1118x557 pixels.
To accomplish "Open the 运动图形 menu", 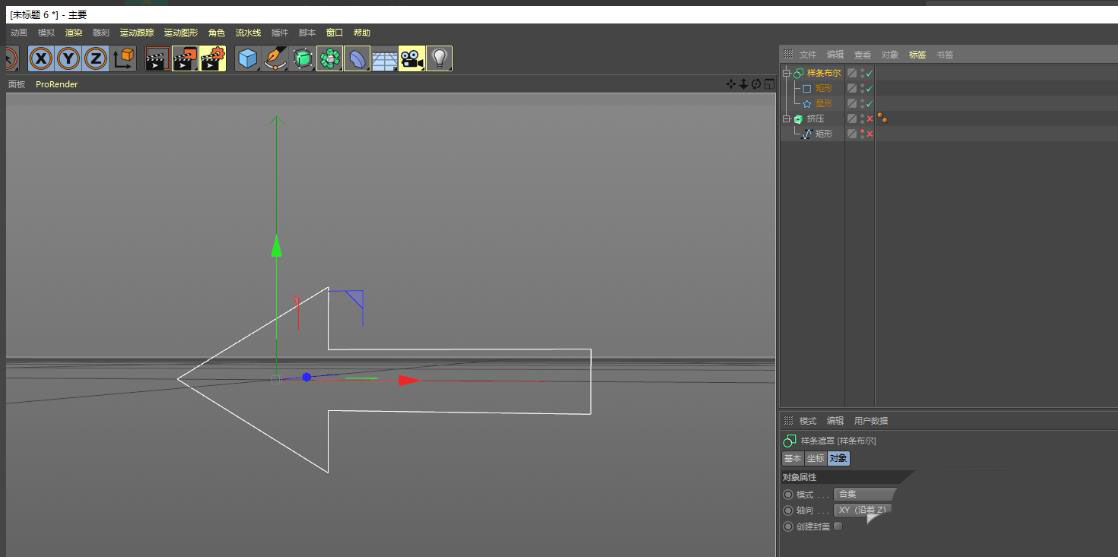I will [181, 33].
